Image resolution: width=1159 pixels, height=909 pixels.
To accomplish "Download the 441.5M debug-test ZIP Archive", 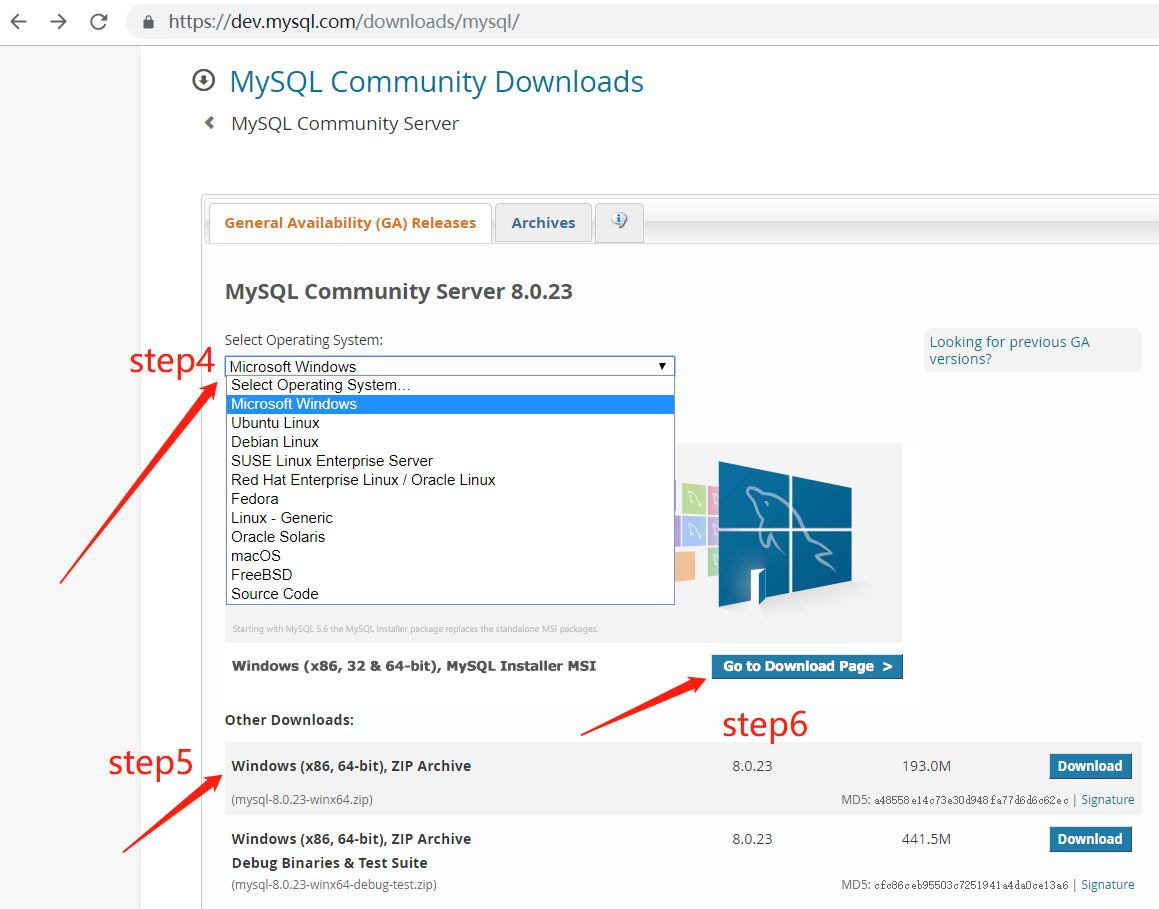I will tap(1090, 839).
